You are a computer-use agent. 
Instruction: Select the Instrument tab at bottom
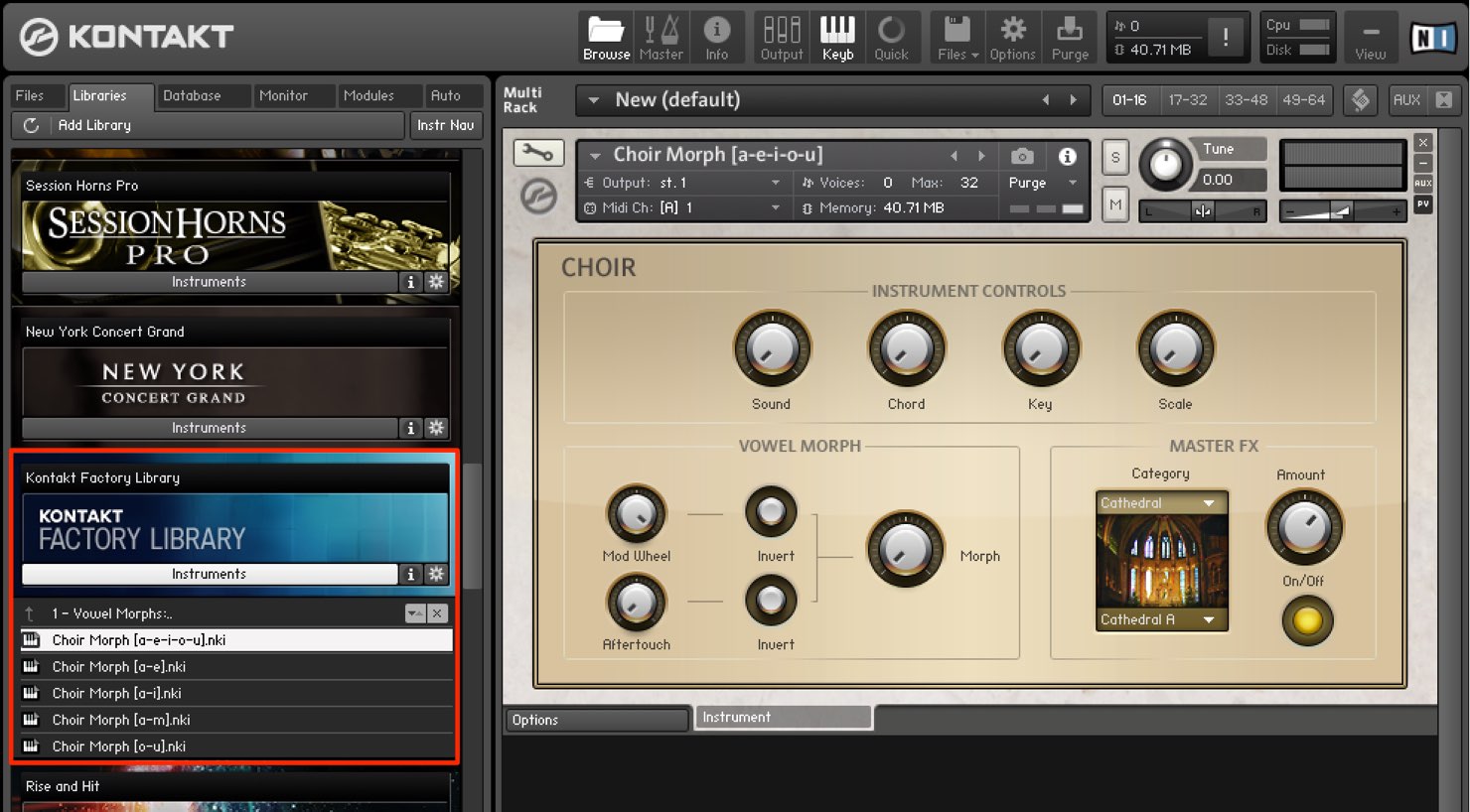coord(783,717)
